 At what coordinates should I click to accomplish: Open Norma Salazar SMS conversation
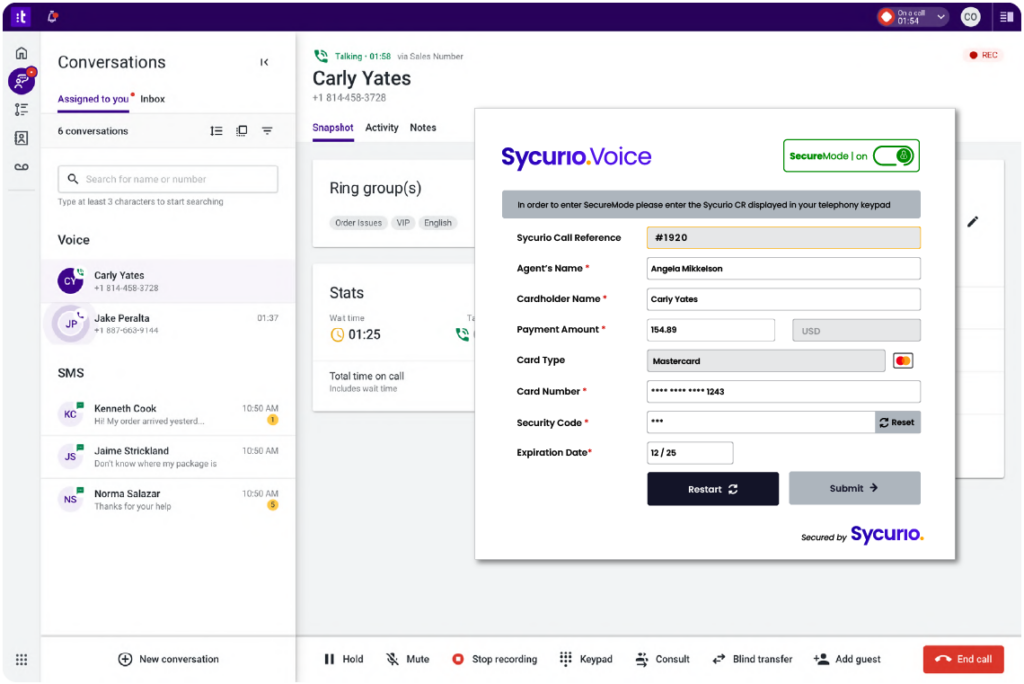coord(168,499)
